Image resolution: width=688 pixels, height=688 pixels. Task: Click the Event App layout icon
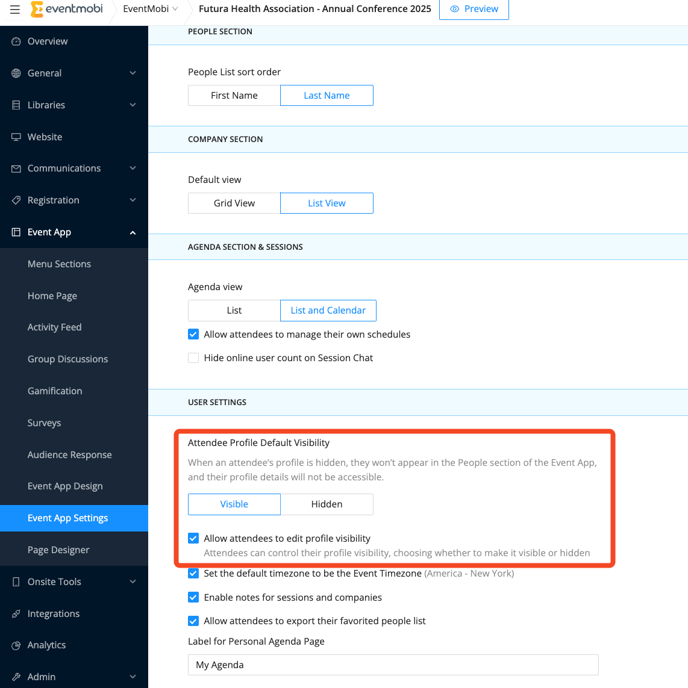[x=16, y=232]
